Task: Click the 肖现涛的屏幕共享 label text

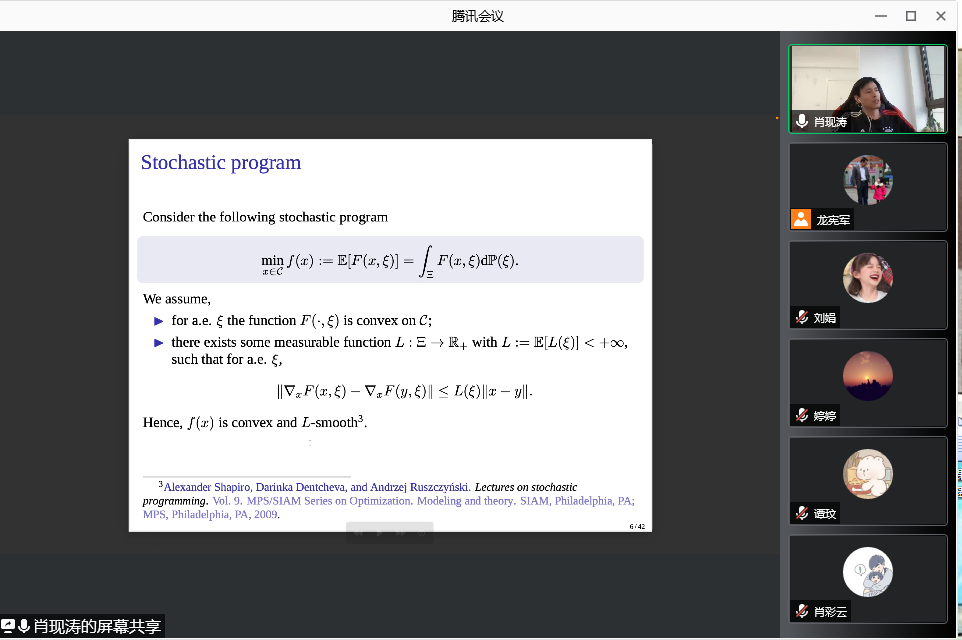Action: [x=97, y=627]
